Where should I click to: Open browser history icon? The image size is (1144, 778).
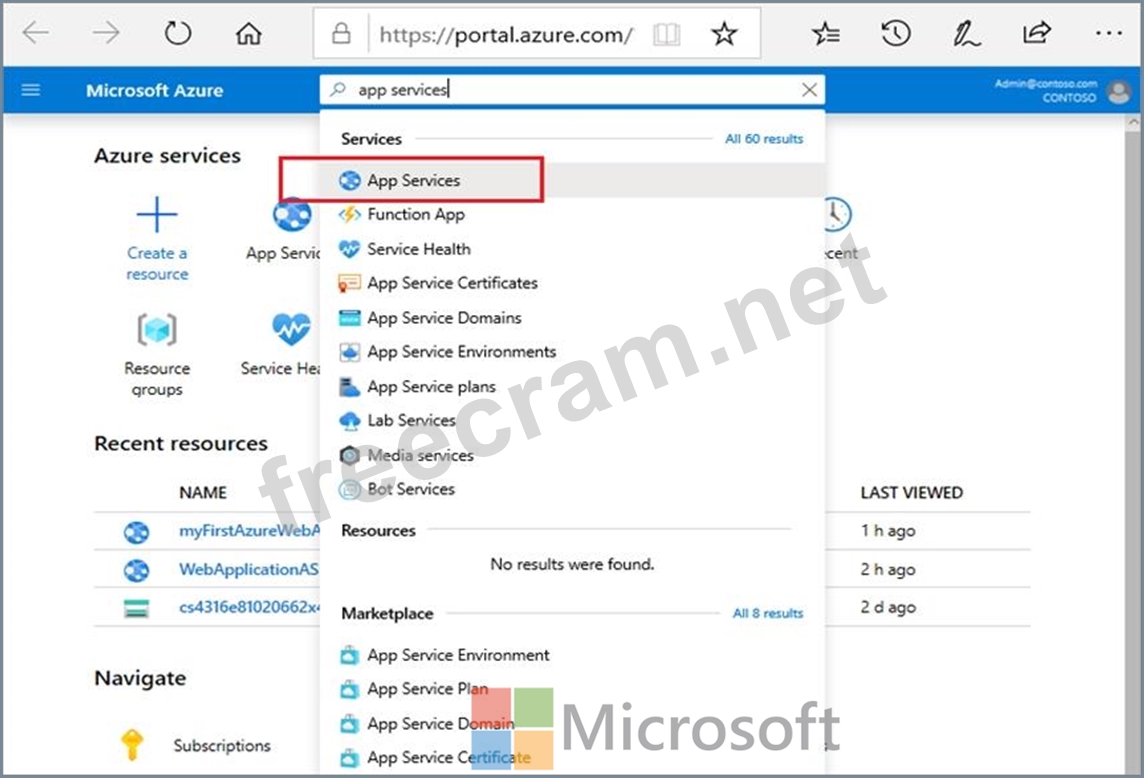pos(895,34)
